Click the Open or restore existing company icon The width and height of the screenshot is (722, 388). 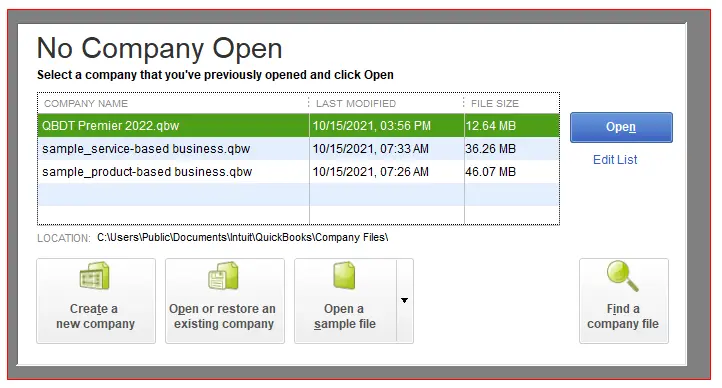(x=223, y=276)
